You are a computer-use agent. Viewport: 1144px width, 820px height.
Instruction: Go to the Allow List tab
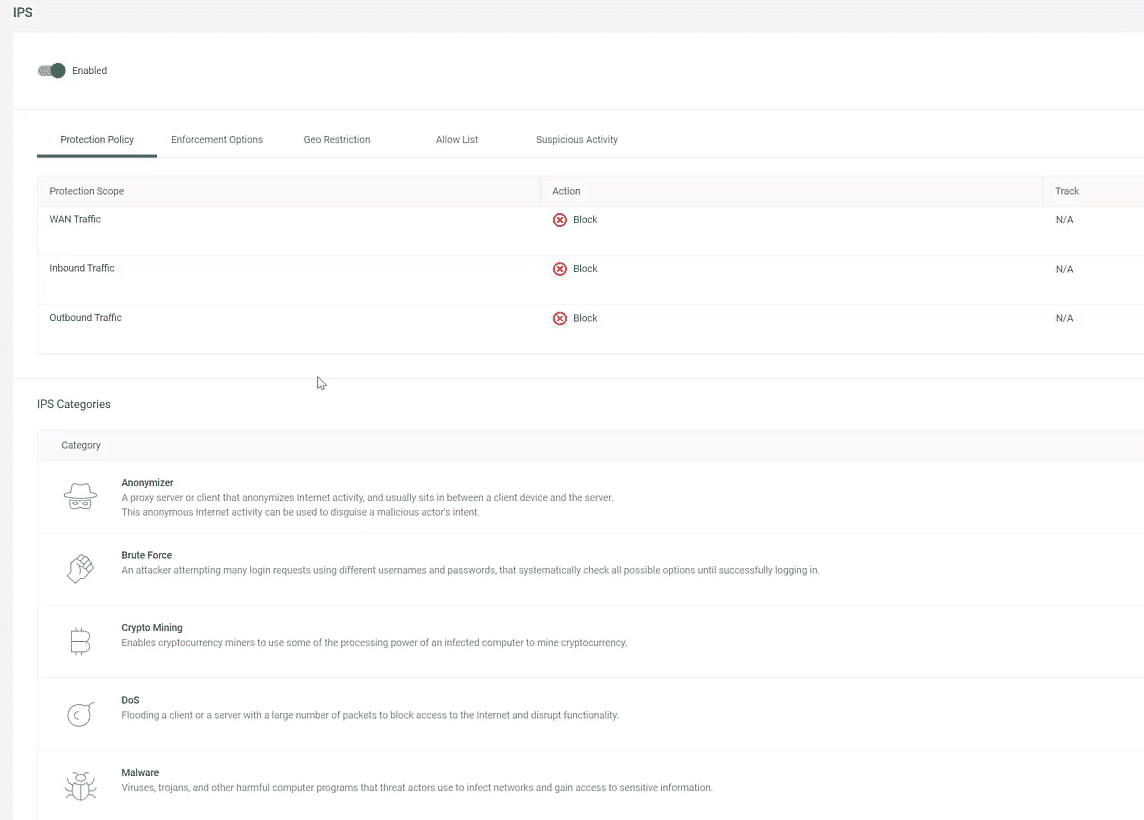pos(457,140)
